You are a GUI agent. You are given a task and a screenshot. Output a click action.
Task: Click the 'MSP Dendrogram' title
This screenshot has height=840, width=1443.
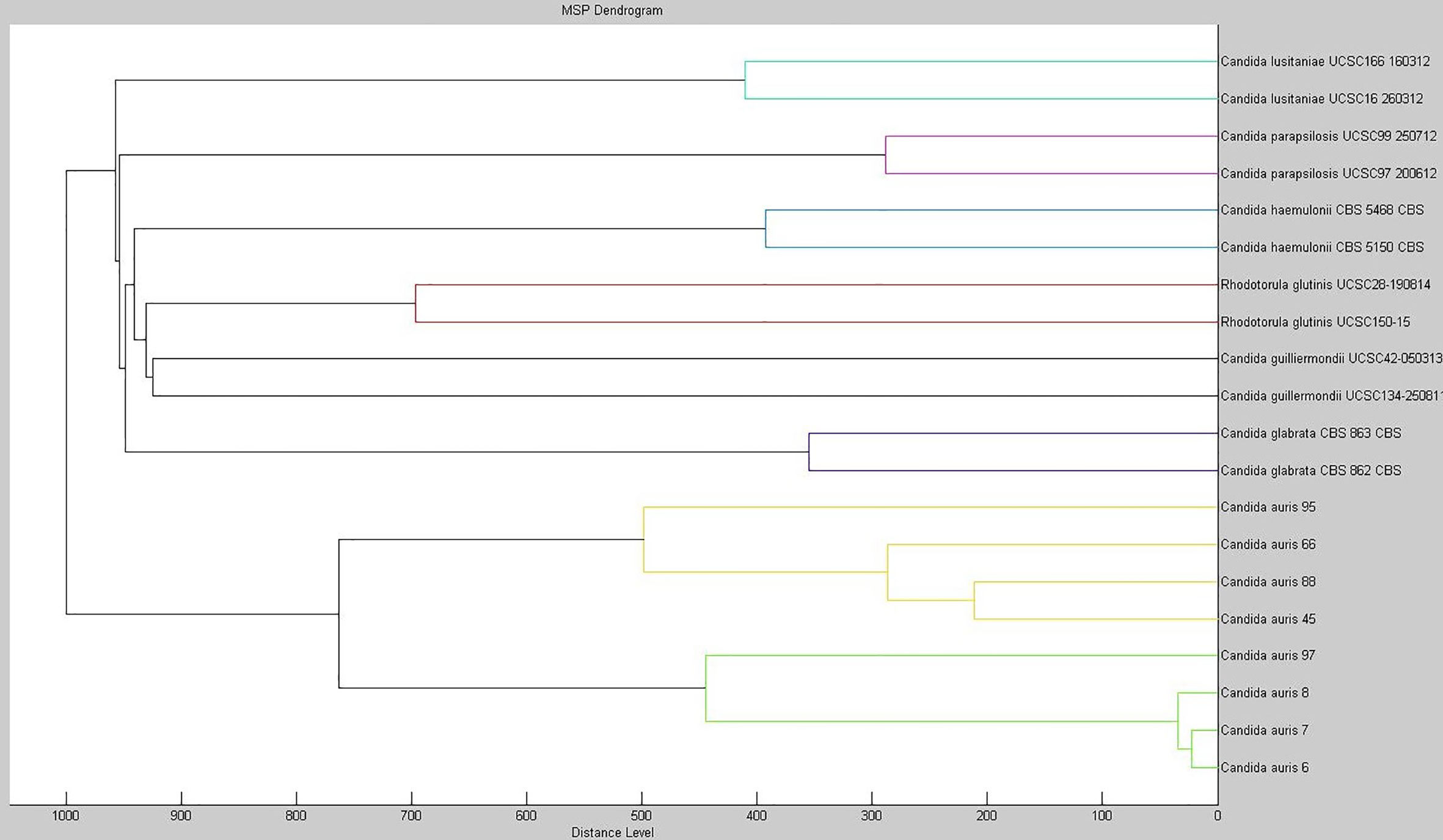point(612,10)
